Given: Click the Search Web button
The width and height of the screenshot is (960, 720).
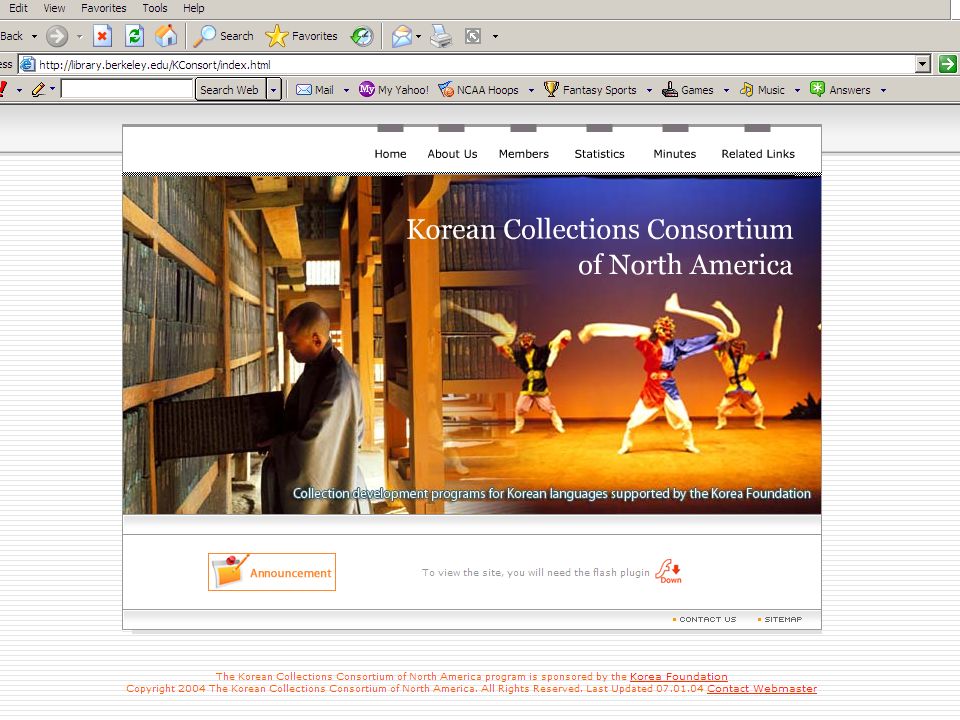Looking at the screenshot, I should (230, 90).
